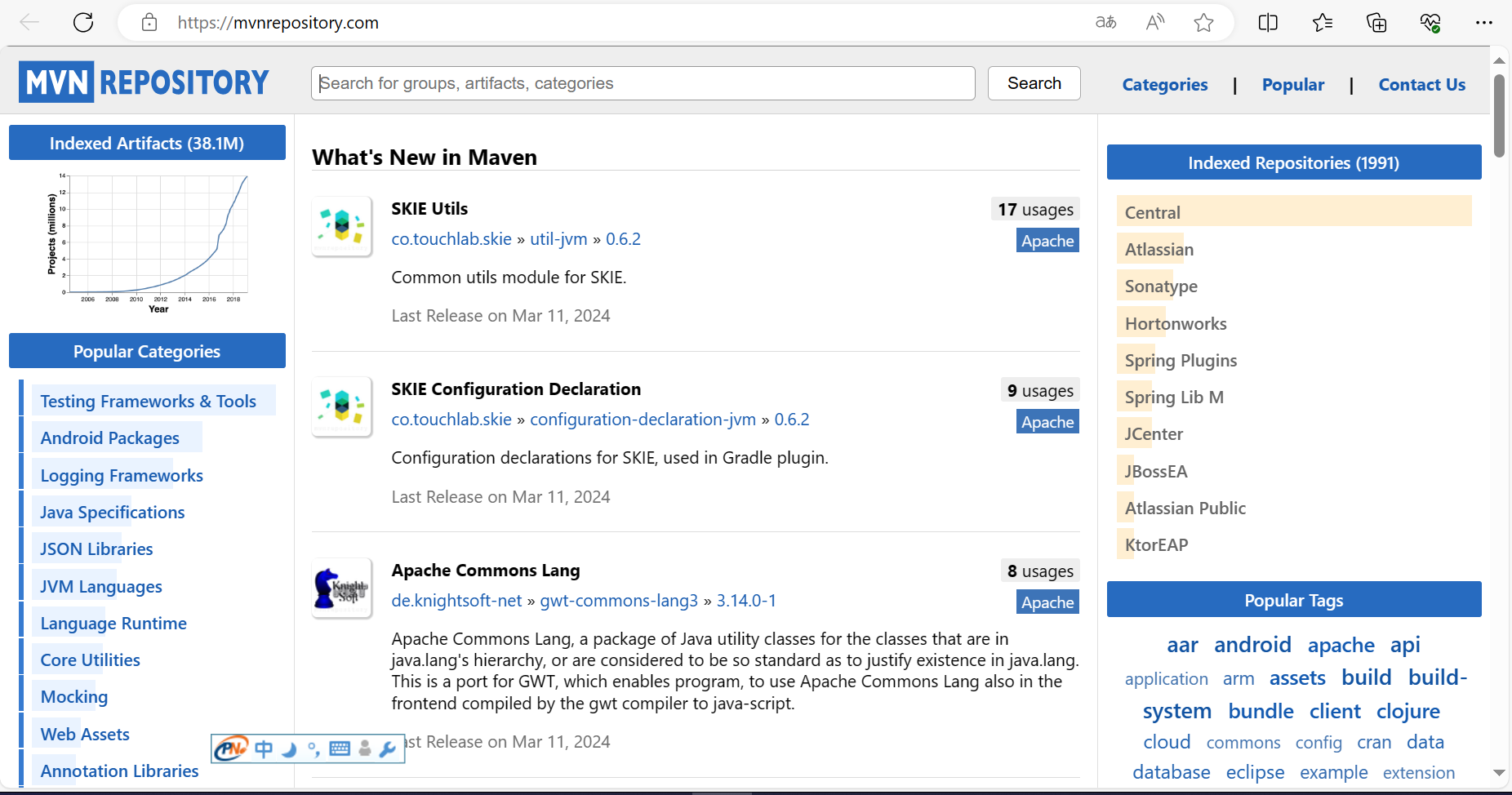Open the browser Settings and more menu
Screen dimensions: 1512x795
point(1484,23)
